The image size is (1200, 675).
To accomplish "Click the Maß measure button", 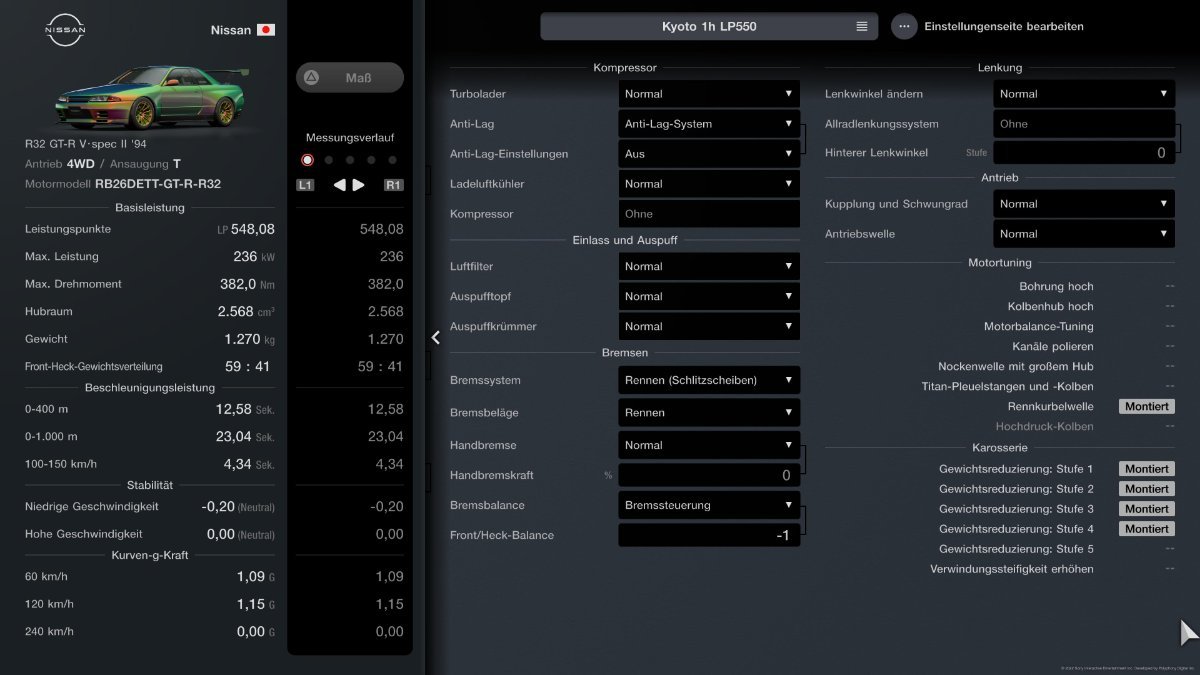I will [350, 77].
